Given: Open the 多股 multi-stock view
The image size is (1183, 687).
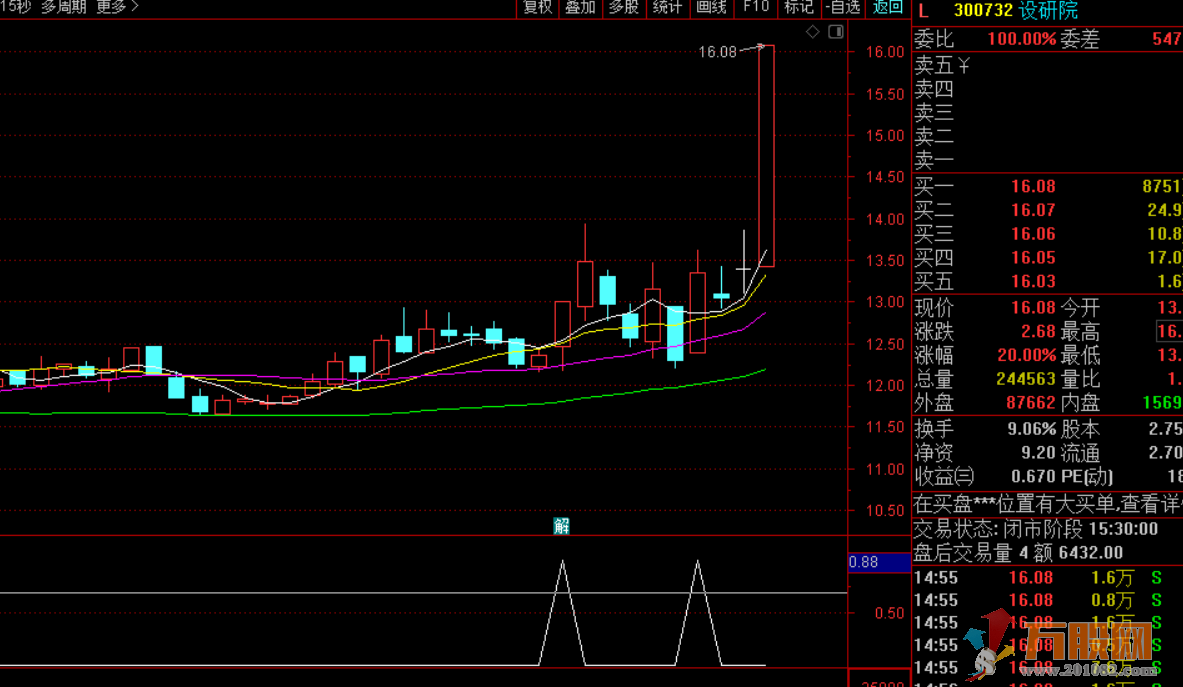Looking at the screenshot, I should (x=624, y=8).
